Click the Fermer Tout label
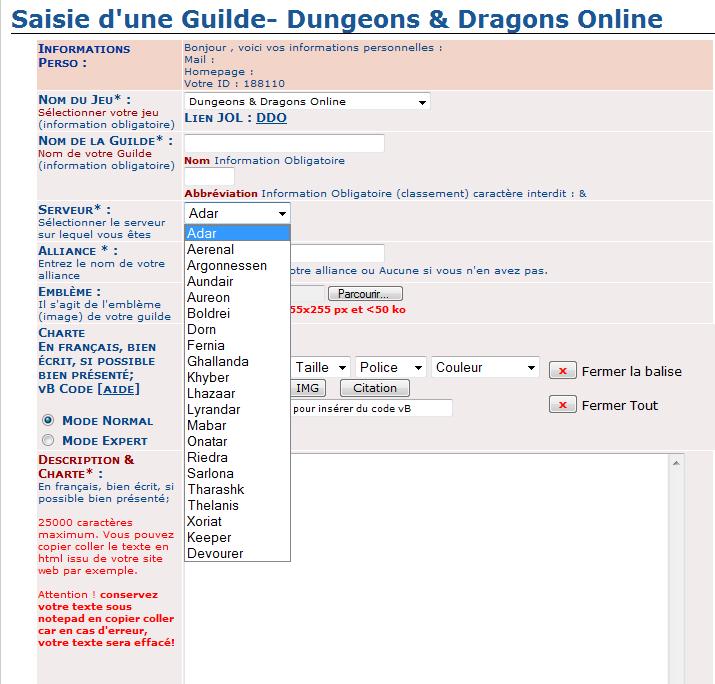Image resolution: width=715 pixels, height=684 pixels. point(620,405)
